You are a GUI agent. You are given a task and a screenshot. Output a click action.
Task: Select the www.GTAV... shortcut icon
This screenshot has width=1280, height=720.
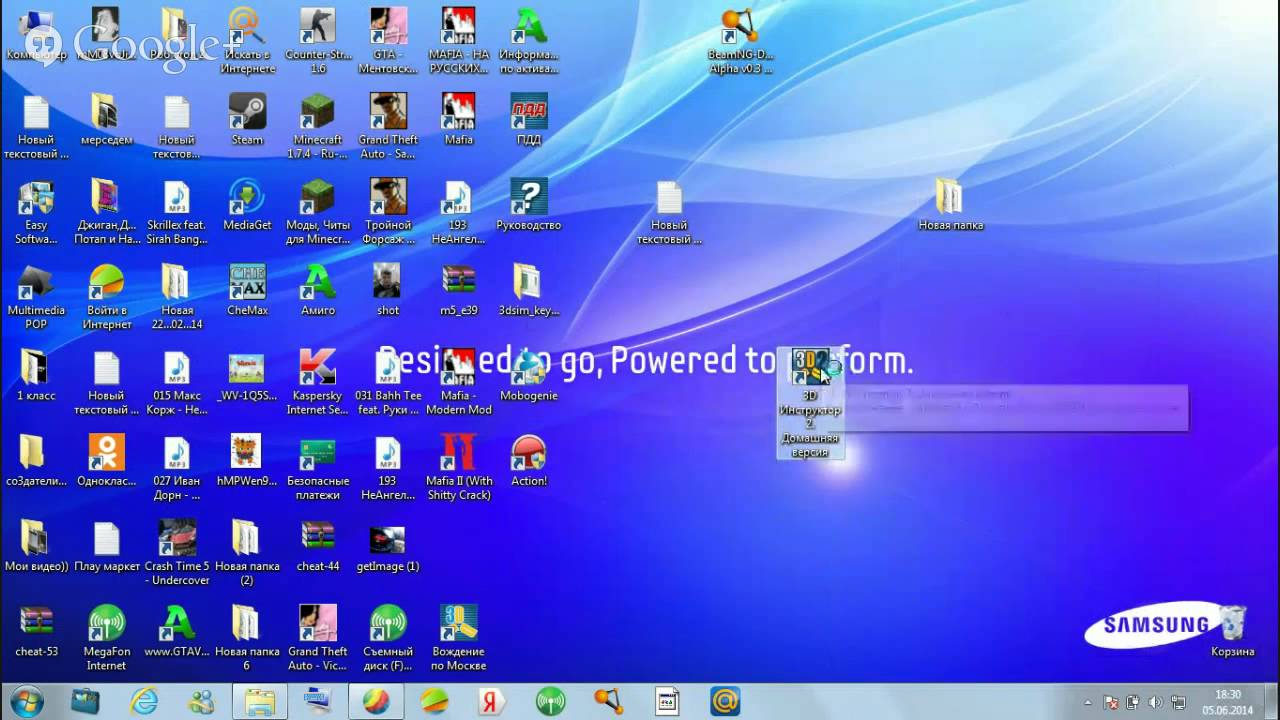pos(177,630)
